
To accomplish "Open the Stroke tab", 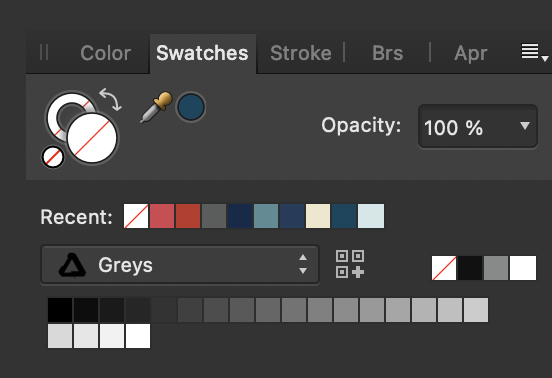I will (301, 53).
